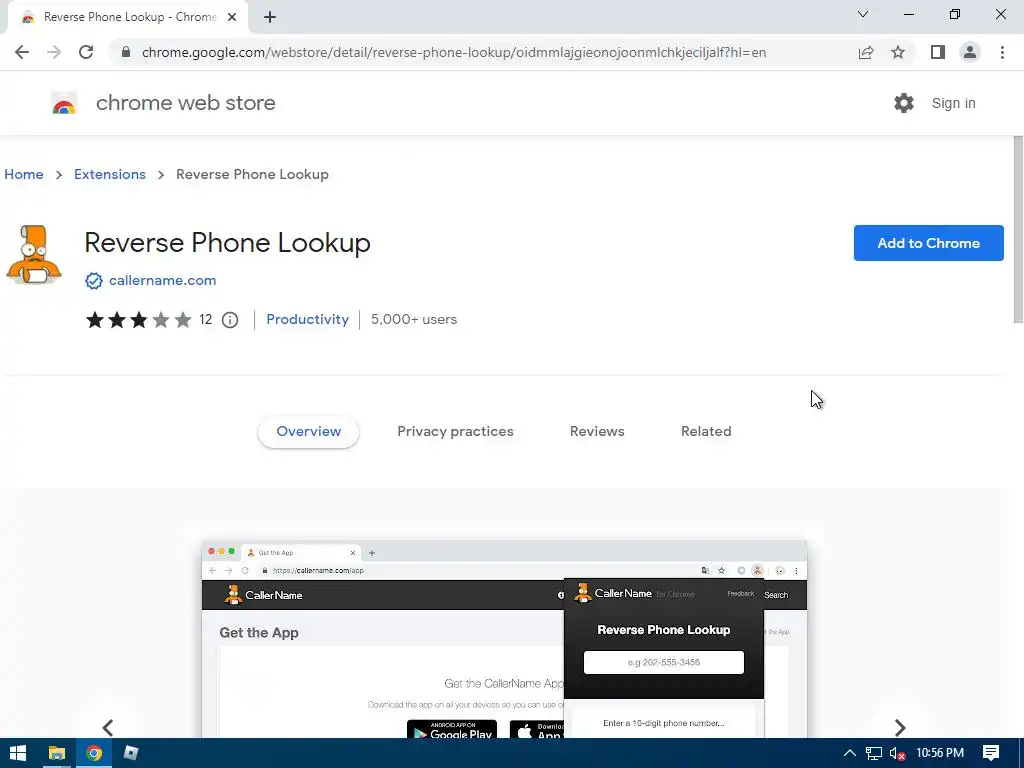1024x768 pixels.
Task: Go to Extensions breadcrumb
Action: pyautogui.click(x=110, y=174)
